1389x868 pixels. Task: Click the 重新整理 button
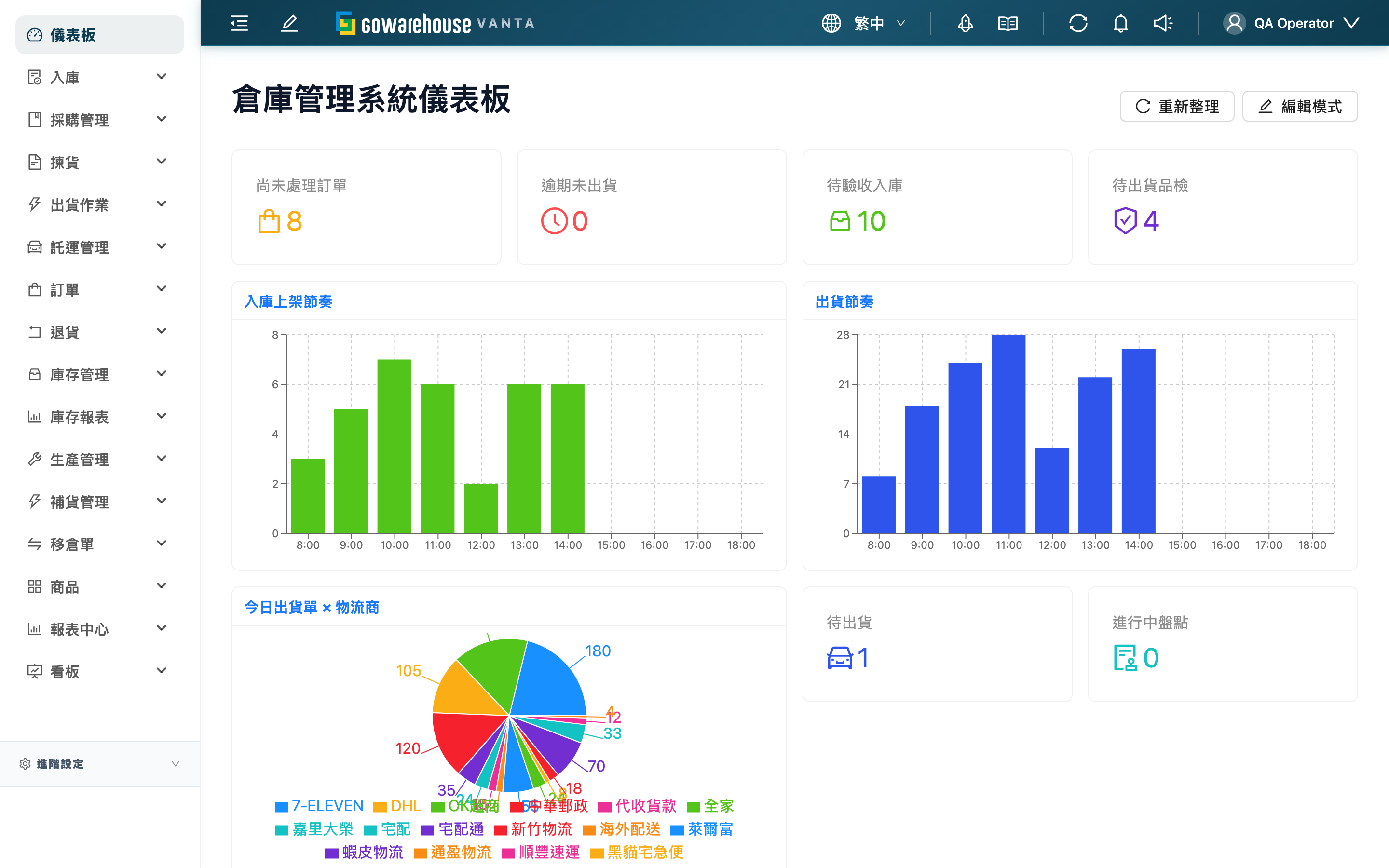pos(1177,106)
